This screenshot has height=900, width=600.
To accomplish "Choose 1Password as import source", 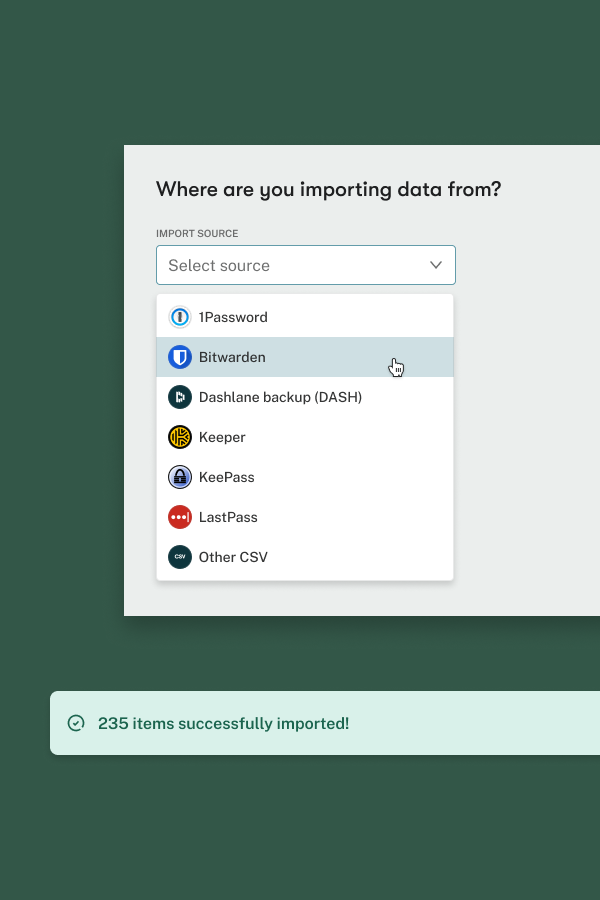I will 305,317.
